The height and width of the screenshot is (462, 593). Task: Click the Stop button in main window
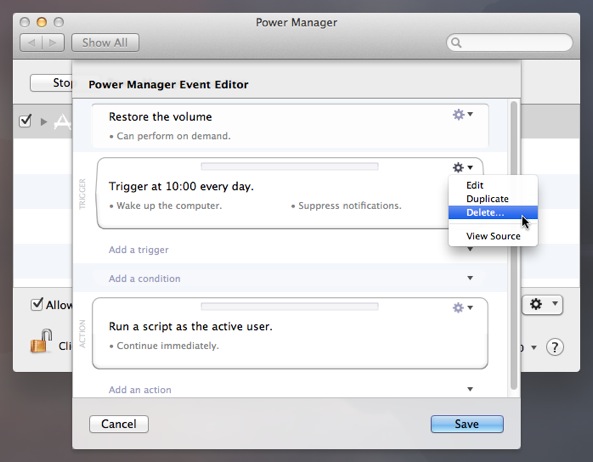[51, 83]
